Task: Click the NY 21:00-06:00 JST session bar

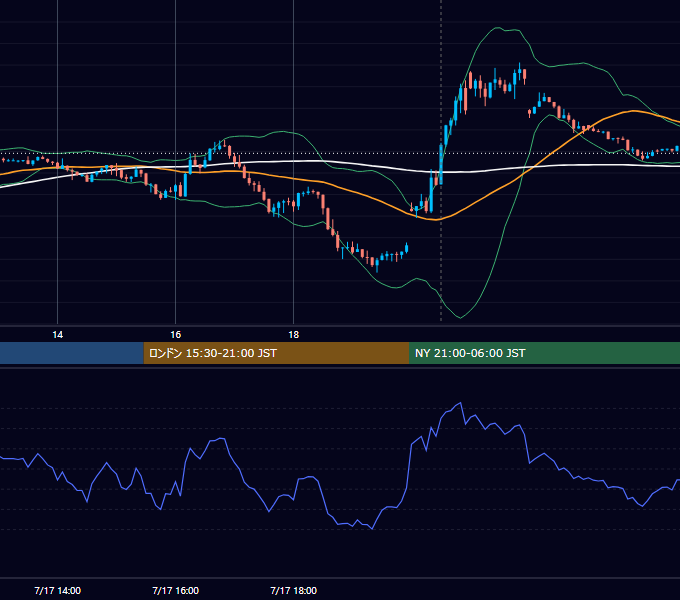Action: click(544, 353)
